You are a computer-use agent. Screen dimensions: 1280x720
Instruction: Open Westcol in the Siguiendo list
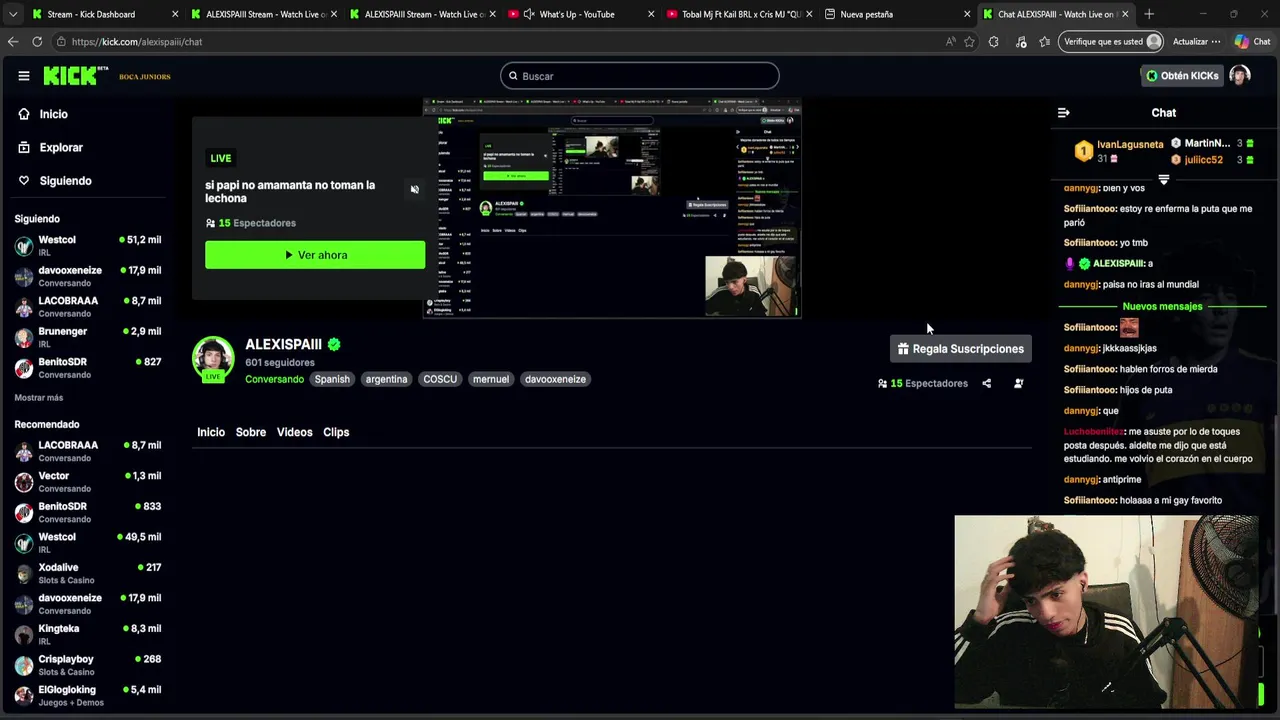click(x=88, y=246)
